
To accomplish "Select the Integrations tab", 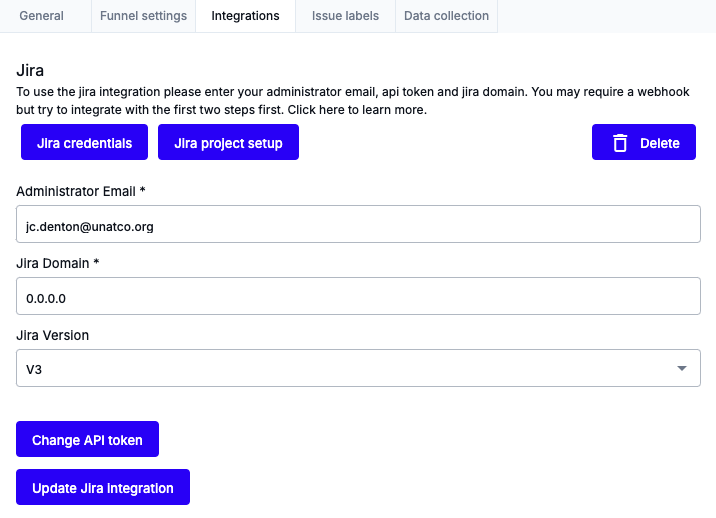I will point(245,16).
